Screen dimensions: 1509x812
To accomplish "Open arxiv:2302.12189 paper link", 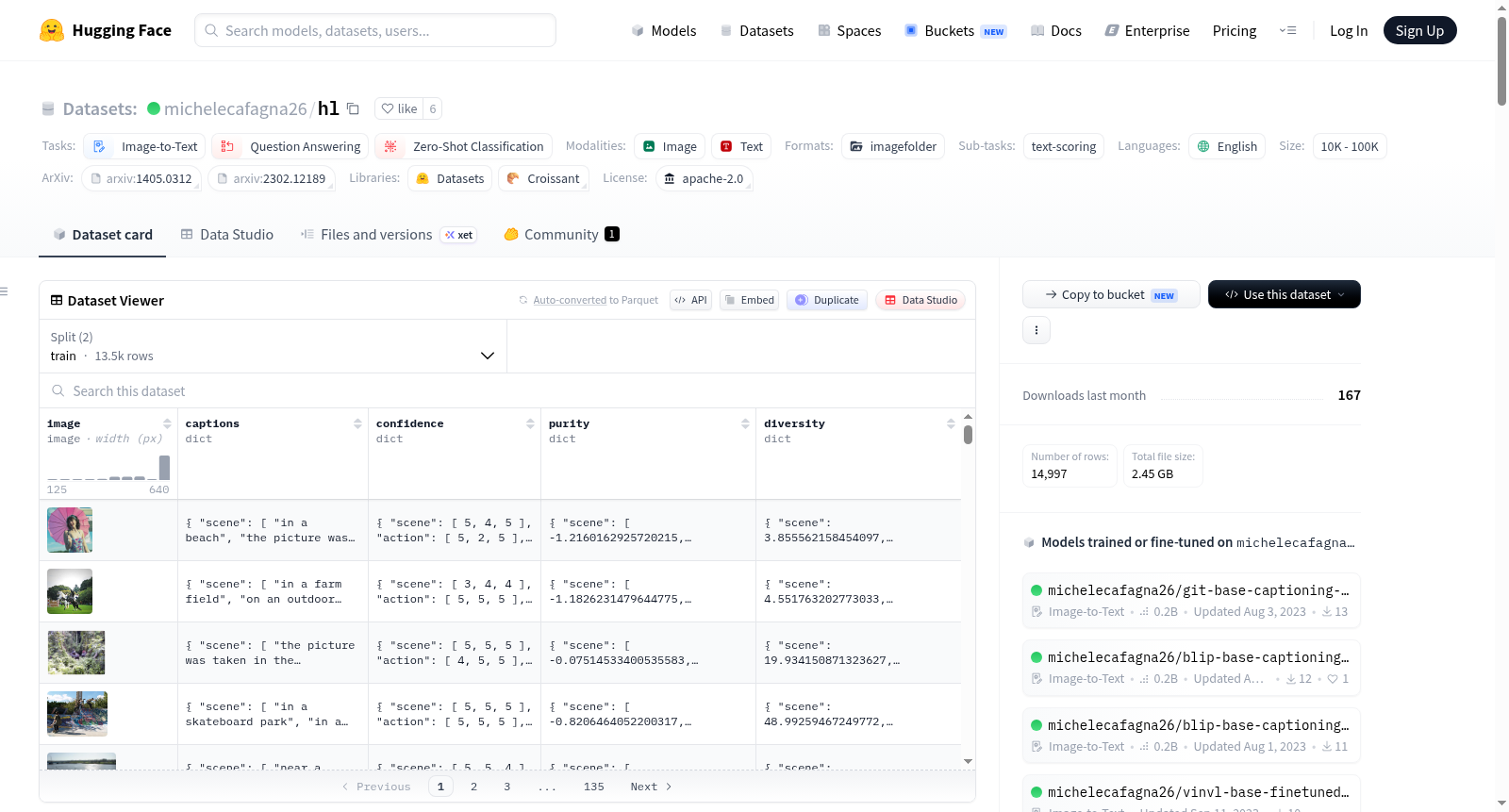I will click(x=272, y=178).
